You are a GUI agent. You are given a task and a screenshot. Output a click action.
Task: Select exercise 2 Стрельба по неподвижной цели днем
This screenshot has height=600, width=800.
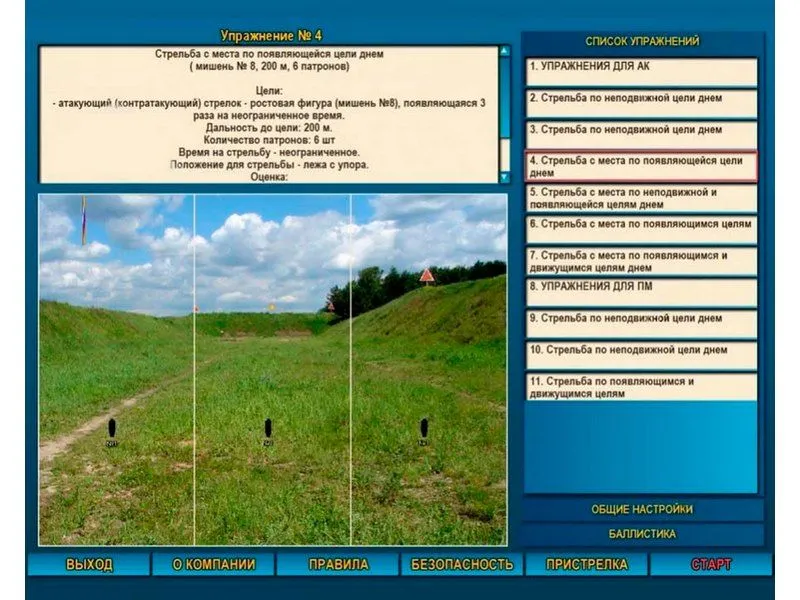(x=641, y=99)
